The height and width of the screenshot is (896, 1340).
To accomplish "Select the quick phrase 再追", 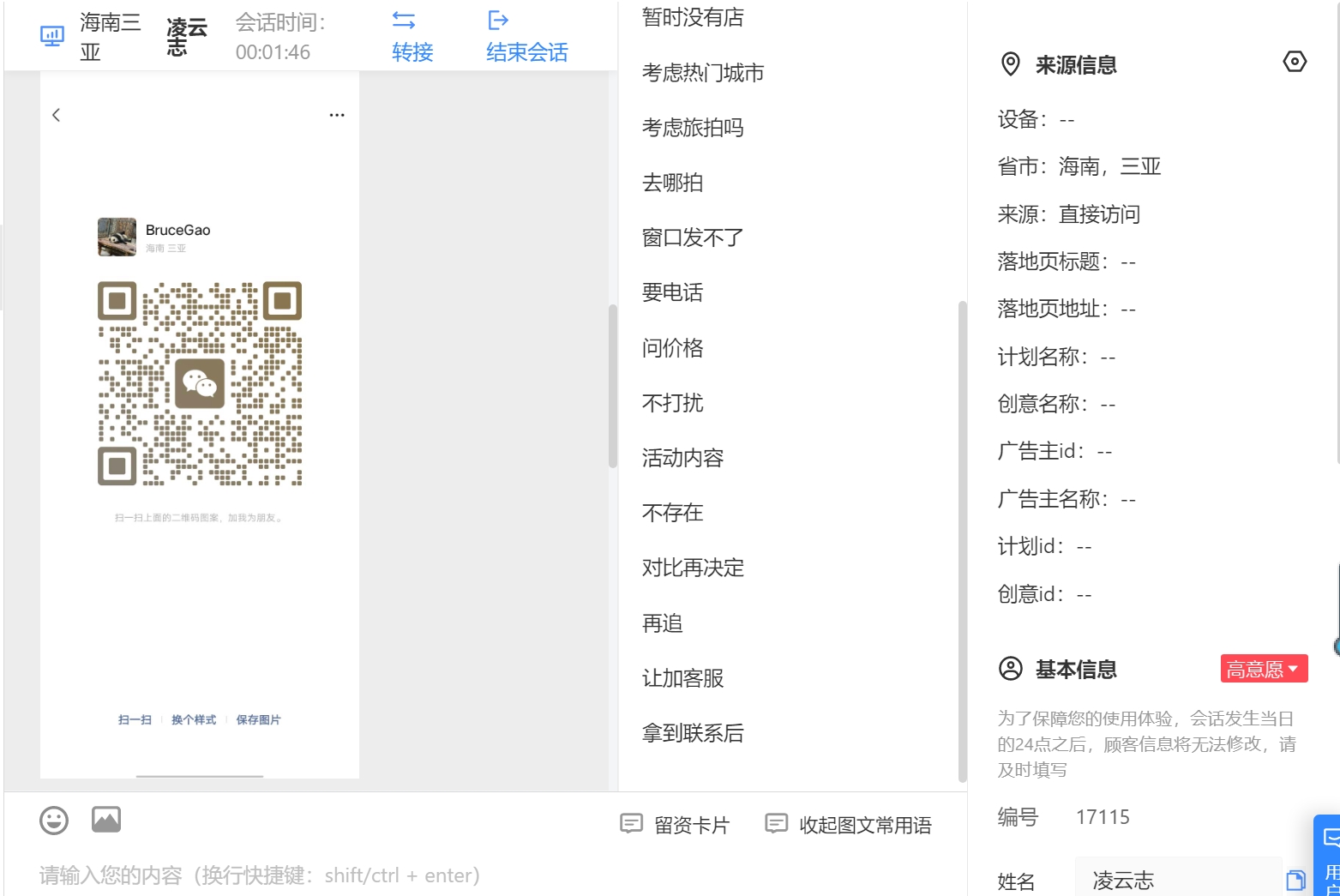I will click(x=662, y=623).
